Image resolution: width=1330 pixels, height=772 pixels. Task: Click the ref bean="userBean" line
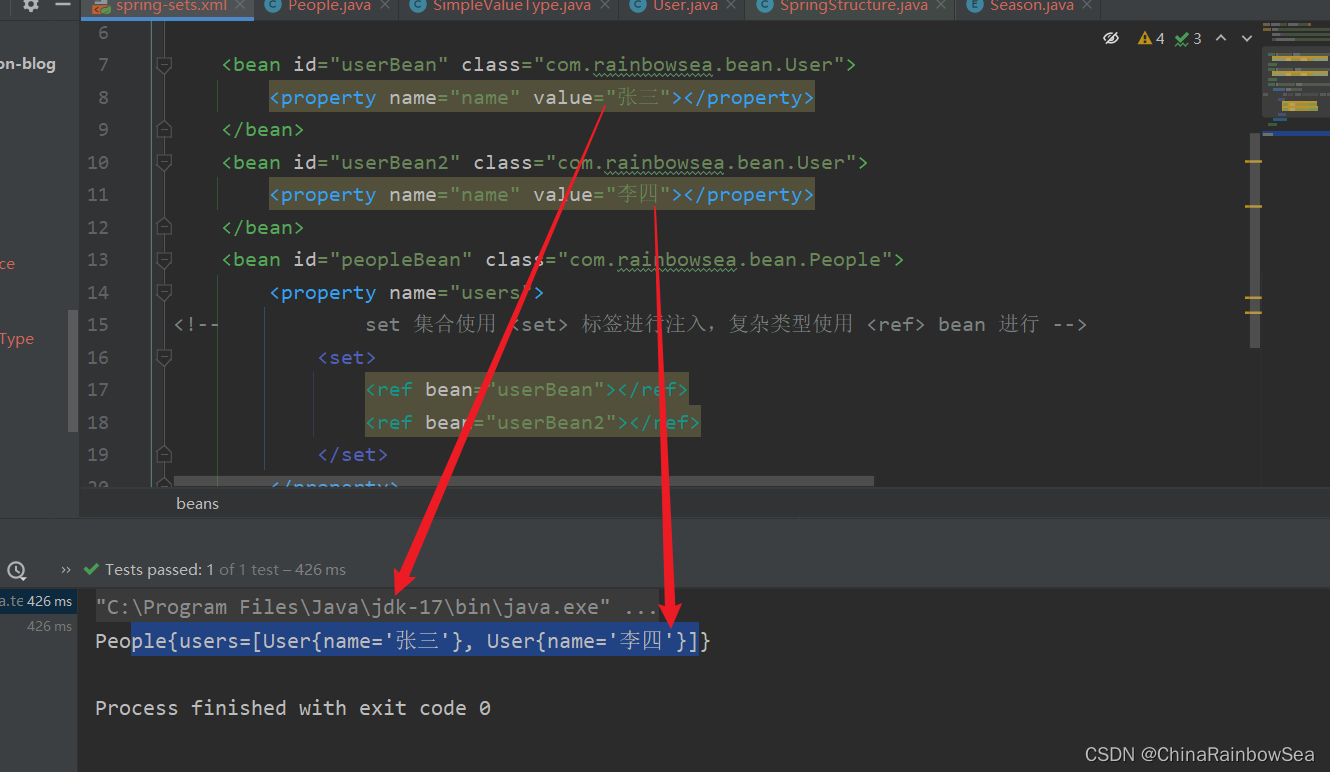[527, 390]
